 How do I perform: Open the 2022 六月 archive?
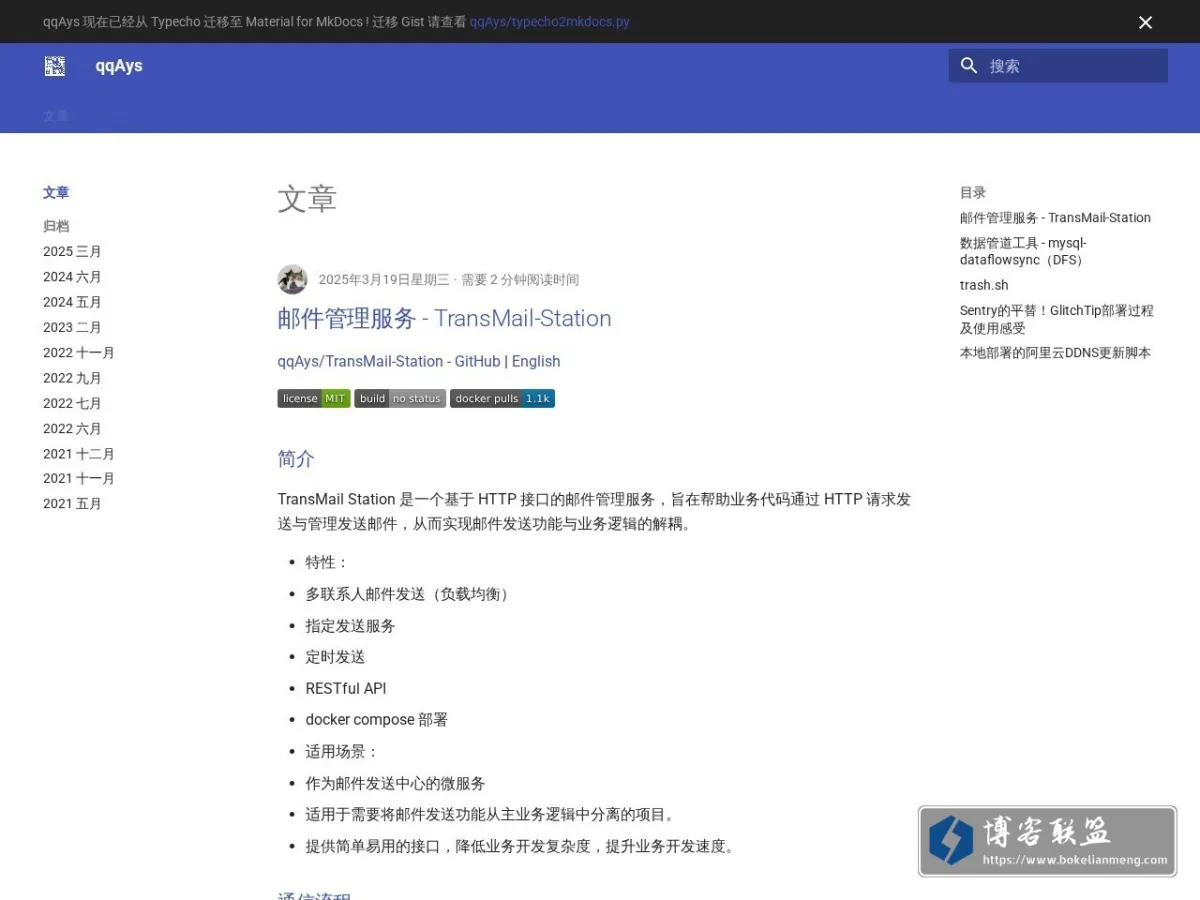pos(72,428)
